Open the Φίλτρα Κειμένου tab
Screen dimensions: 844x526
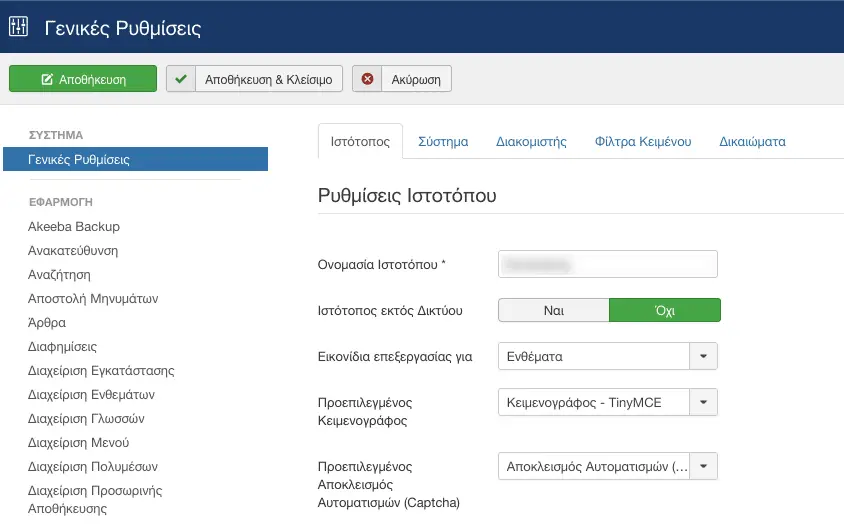[643, 142]
